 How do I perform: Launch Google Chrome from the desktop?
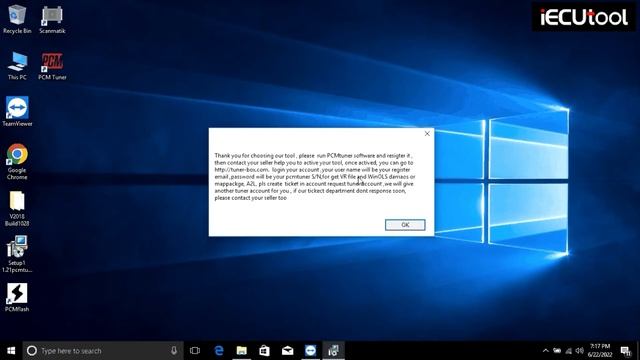17,162
